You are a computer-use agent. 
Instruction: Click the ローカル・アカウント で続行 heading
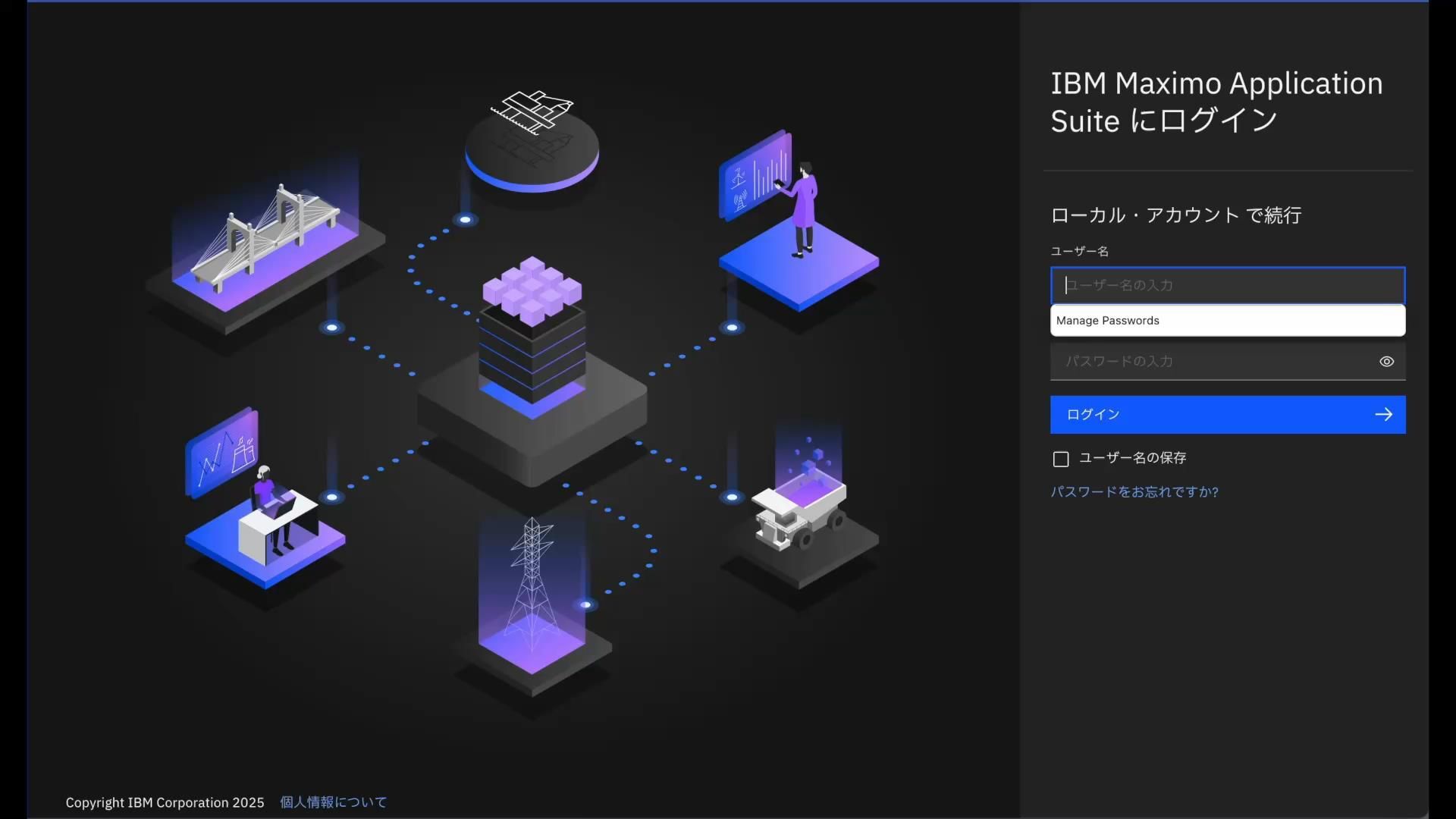1175,215
